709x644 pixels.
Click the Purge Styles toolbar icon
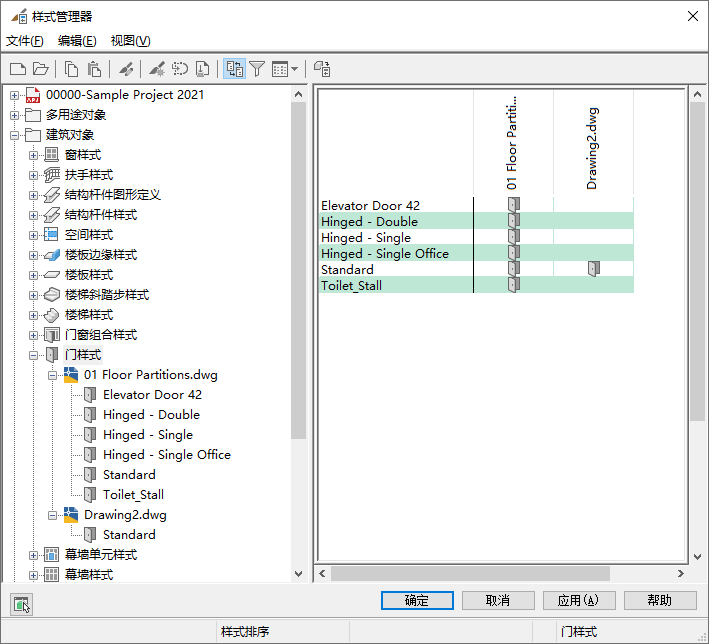180,69
